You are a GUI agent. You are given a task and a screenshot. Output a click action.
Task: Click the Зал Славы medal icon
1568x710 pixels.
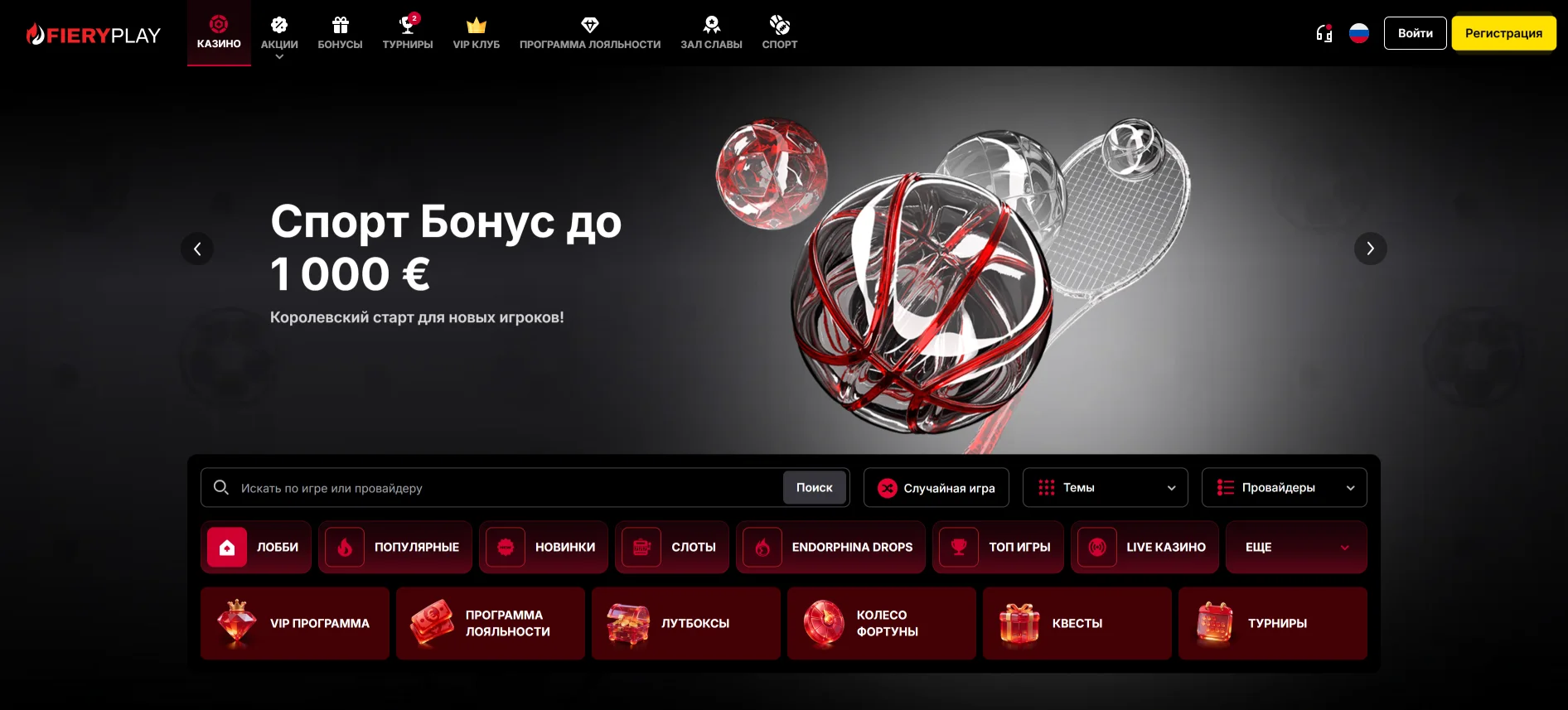pyautogui.click(x=712, y=25)
